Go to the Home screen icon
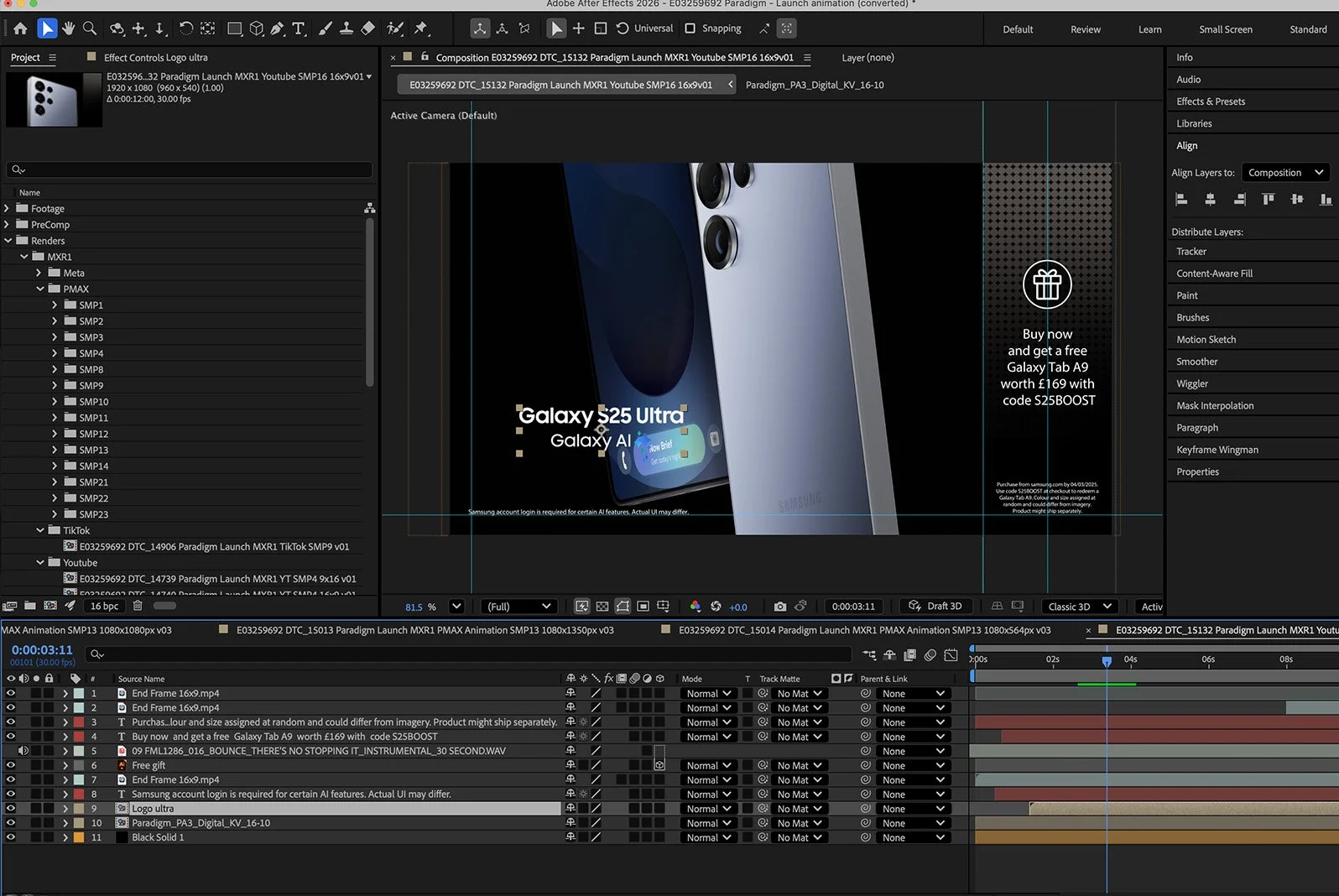Viewport: 1339px width, 896px height. click(21, 29)
